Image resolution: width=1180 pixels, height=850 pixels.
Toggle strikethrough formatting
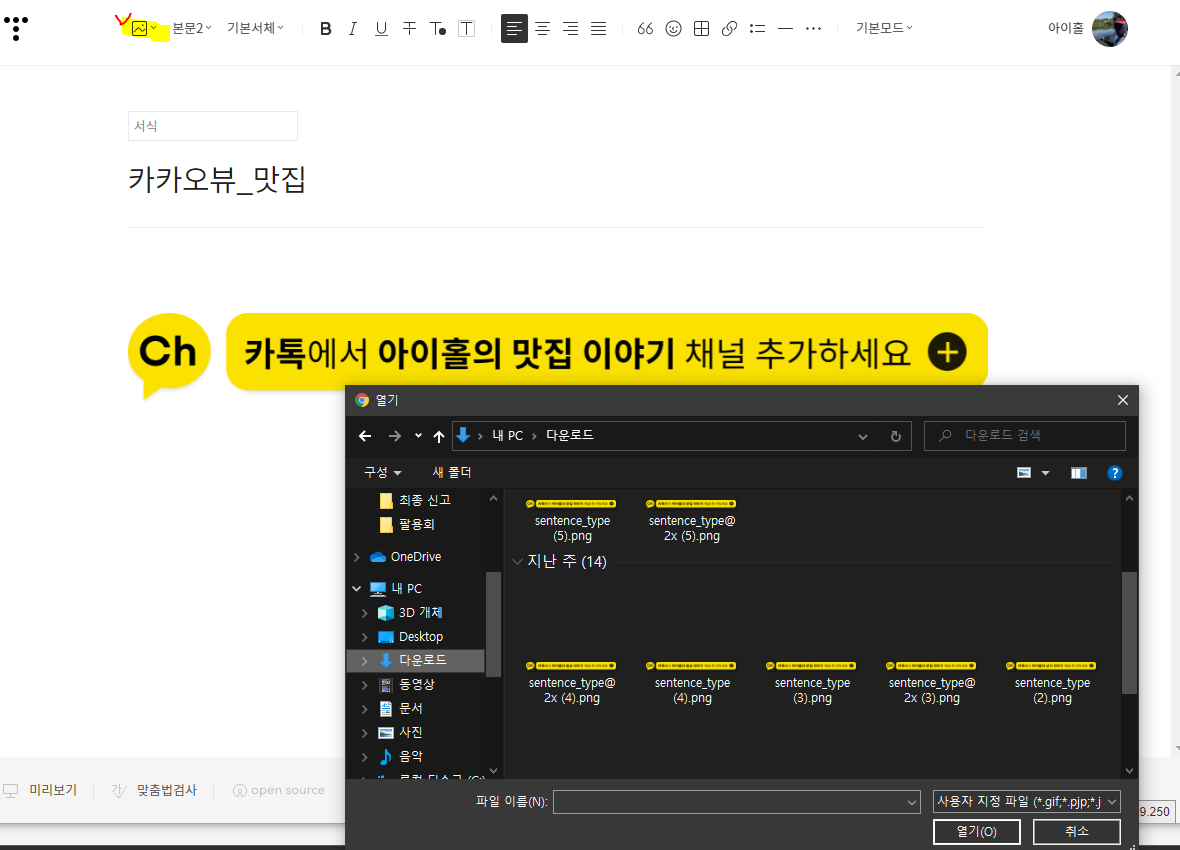409,29
